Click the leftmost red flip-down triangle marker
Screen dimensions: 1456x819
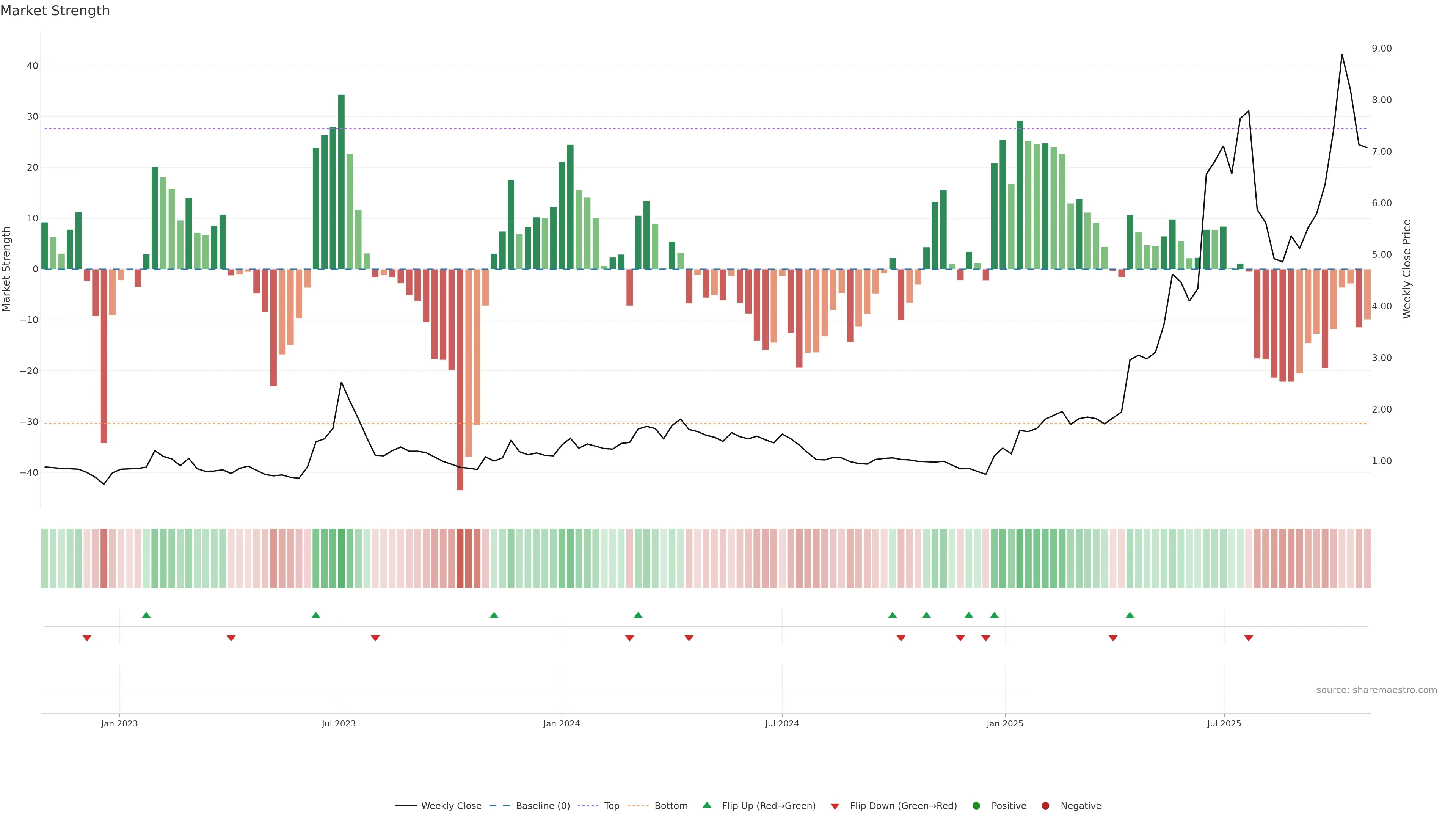(87, 638)
